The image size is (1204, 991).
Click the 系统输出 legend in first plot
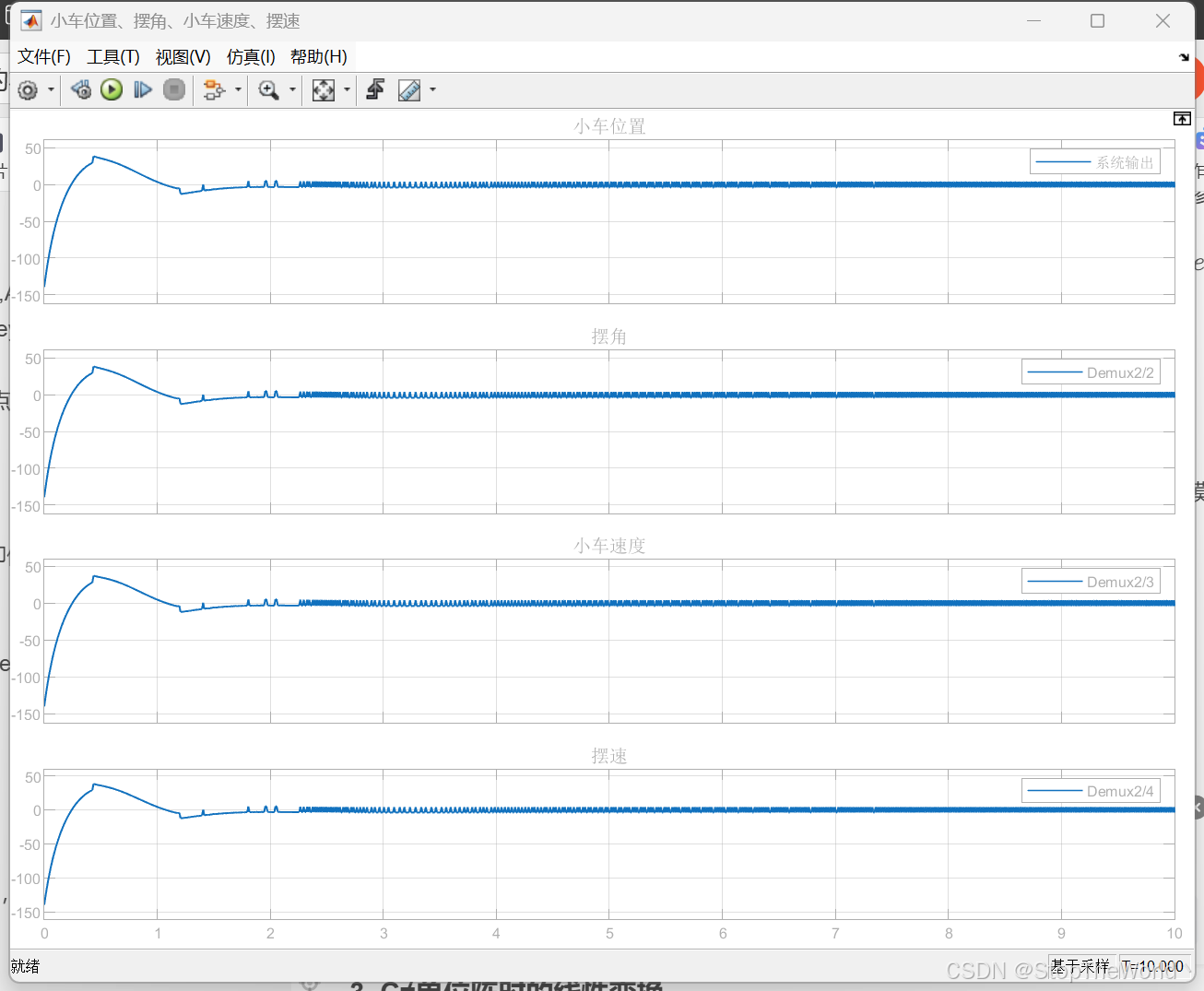tap(1095, 162)
